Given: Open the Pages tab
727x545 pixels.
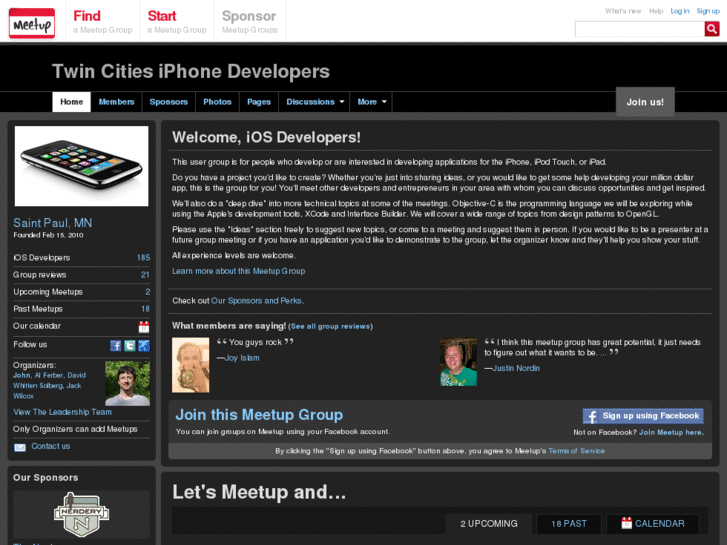Looking at the screenshot, I should [x=259, y=102].
